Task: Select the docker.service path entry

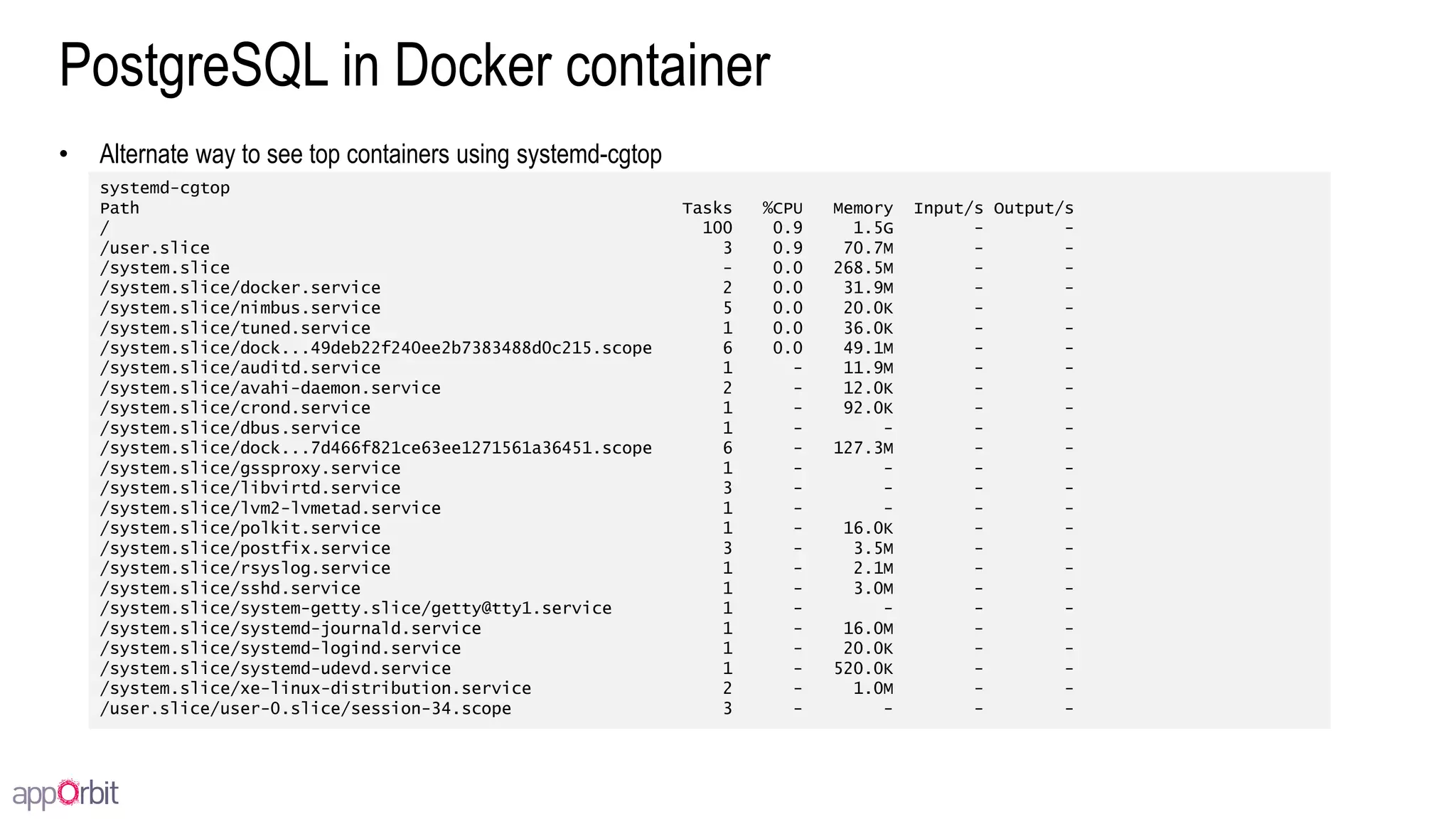Action: [240, 288]
